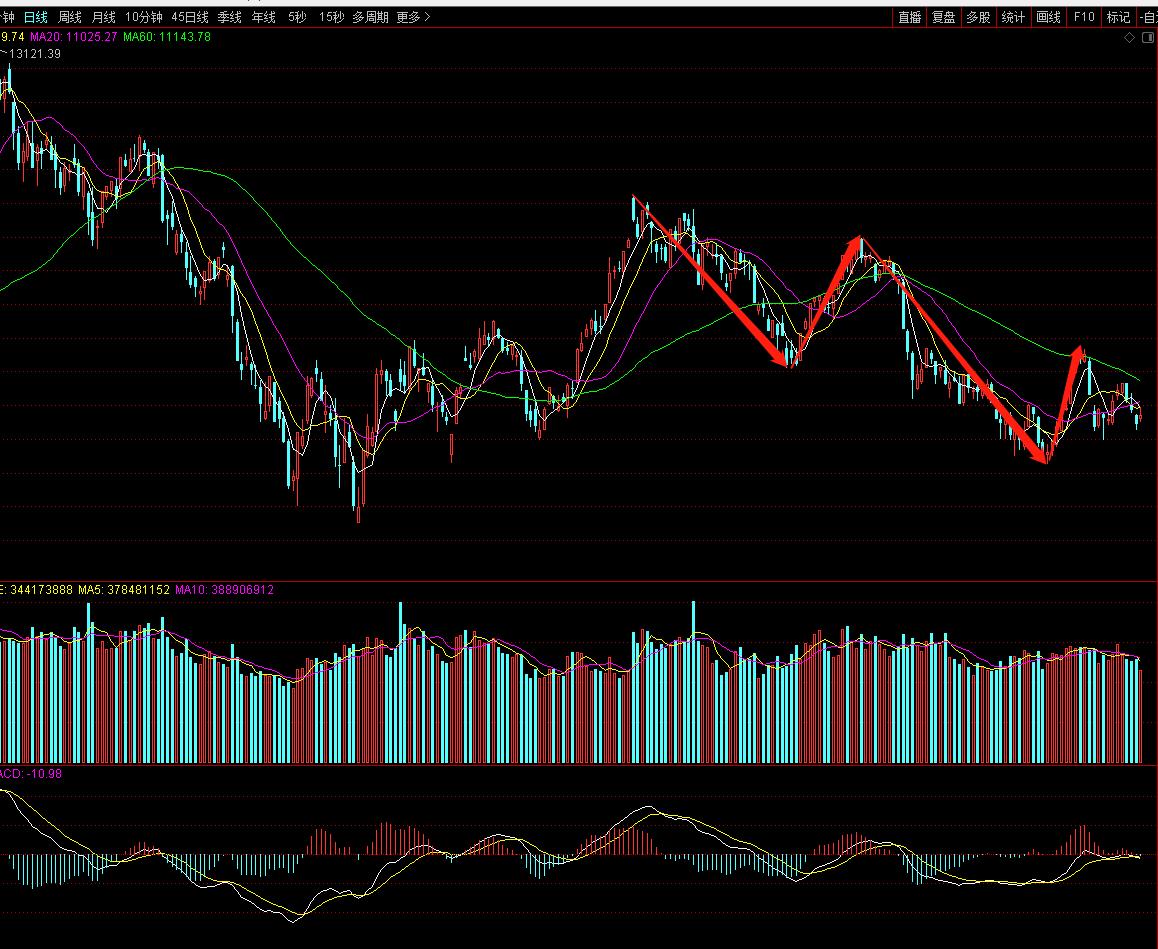
Task: Select the 15秒 period tab
Action: click(332, 17)
